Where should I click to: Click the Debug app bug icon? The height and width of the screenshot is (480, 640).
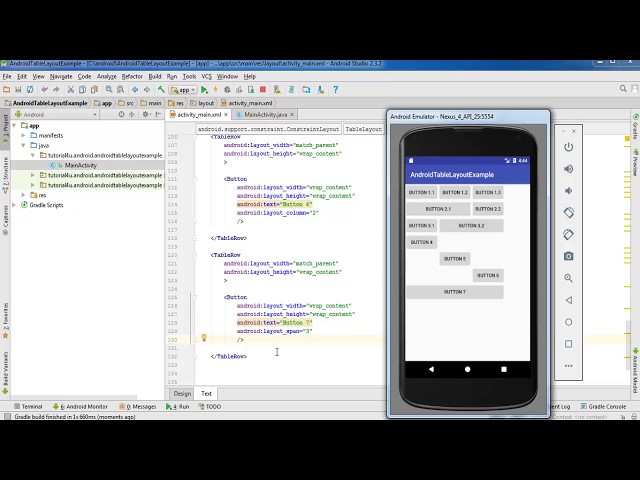(227, 89)
